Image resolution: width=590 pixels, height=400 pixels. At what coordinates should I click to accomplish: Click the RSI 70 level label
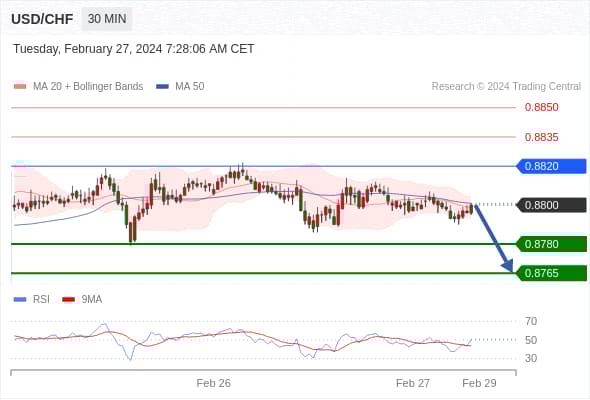[531, 321]
